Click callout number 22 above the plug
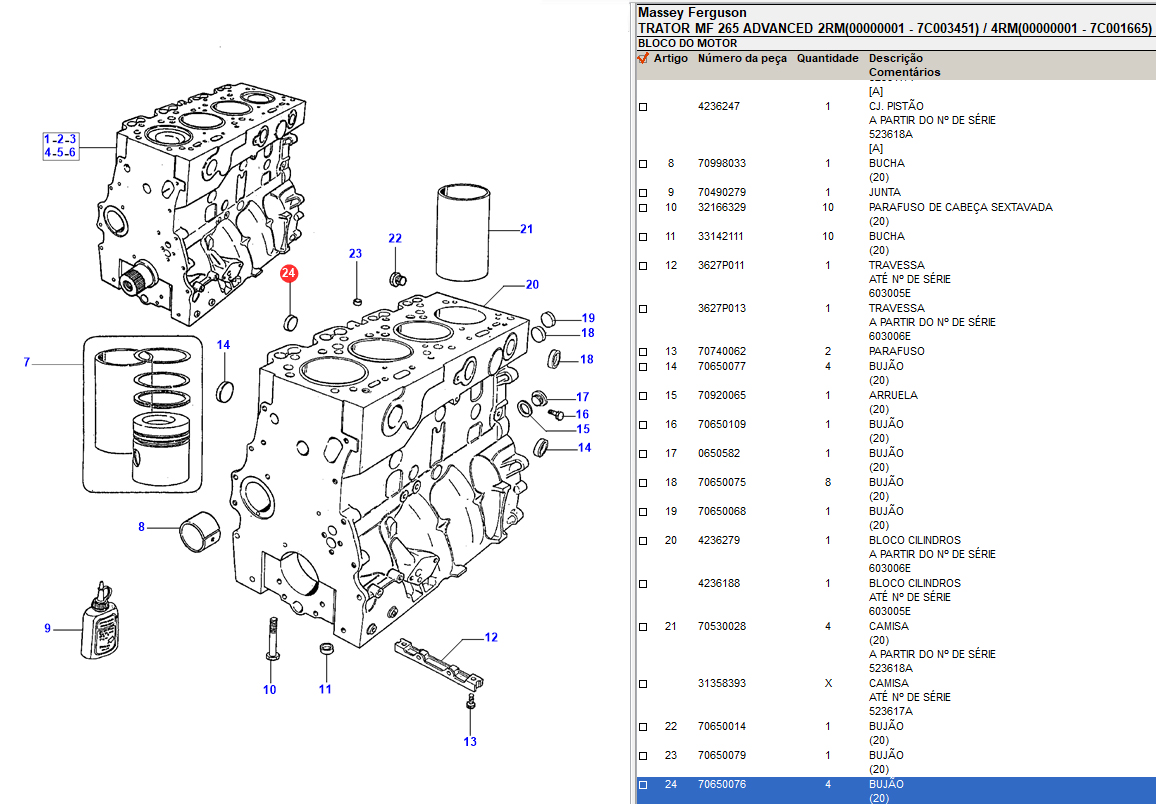The height and width of the screenshot is (804, 1156). click(x=395, y=238)
